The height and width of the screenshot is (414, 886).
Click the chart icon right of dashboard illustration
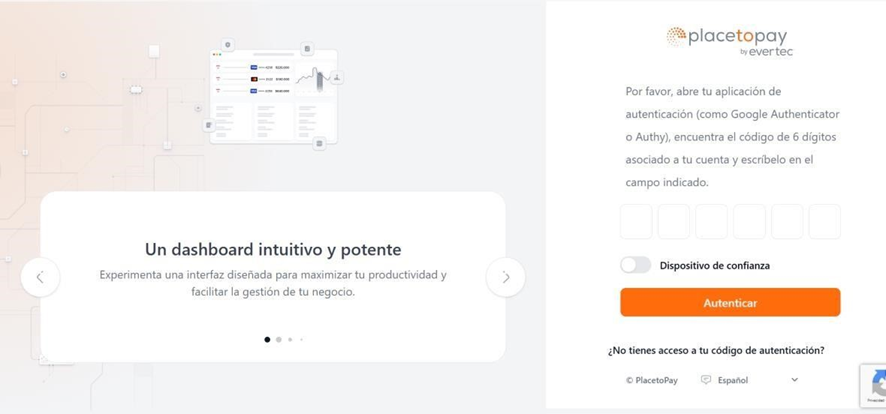click(x=337, y=77)
